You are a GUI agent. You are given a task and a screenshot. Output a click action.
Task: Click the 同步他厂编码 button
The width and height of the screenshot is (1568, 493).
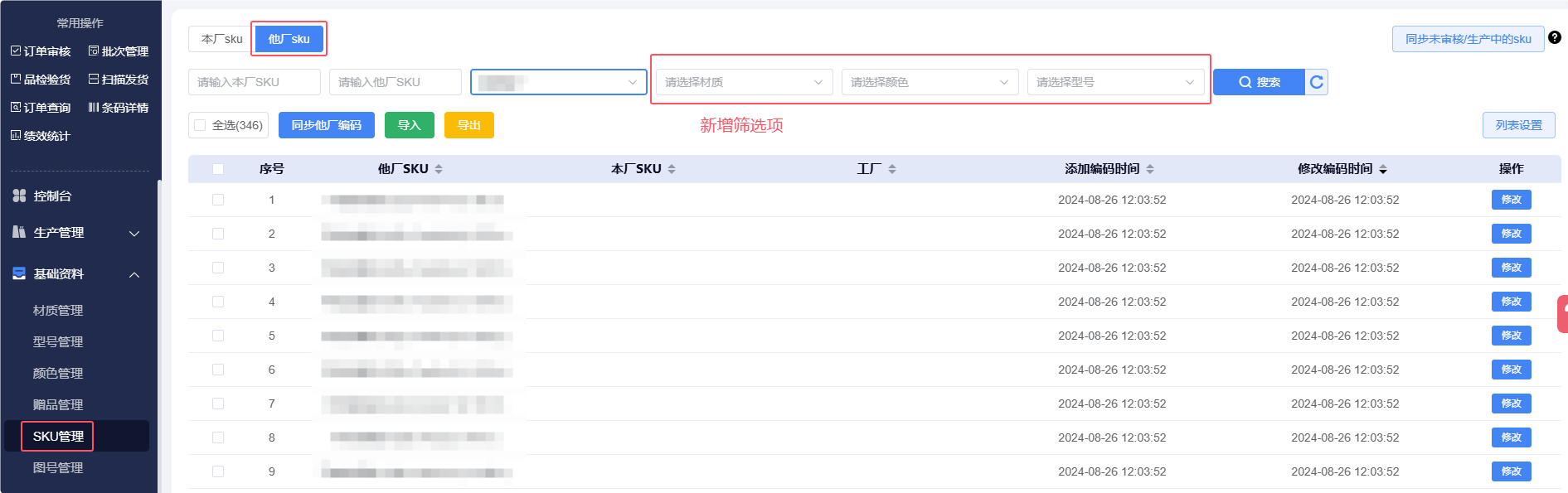coord(326,125)
